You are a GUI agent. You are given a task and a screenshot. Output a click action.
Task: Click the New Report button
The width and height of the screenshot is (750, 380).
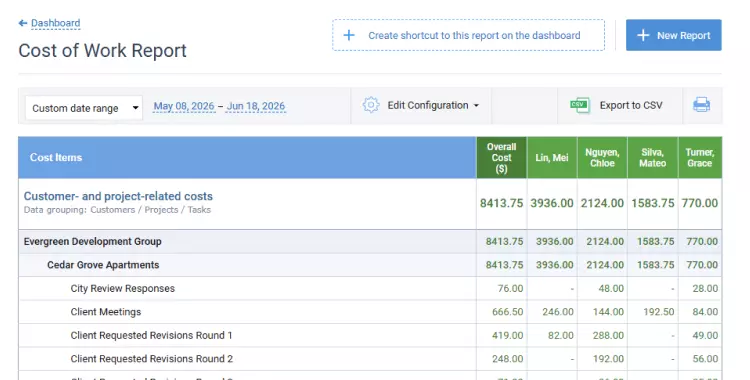673,35
